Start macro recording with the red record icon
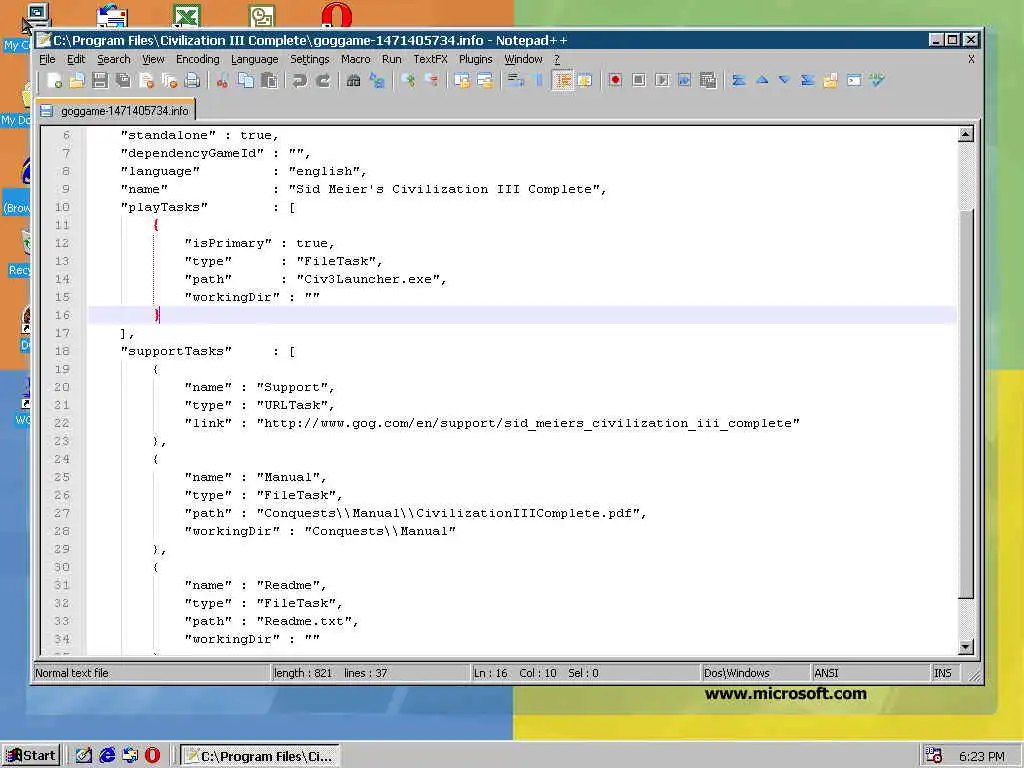1024x768 pixels. click(615, 80)
